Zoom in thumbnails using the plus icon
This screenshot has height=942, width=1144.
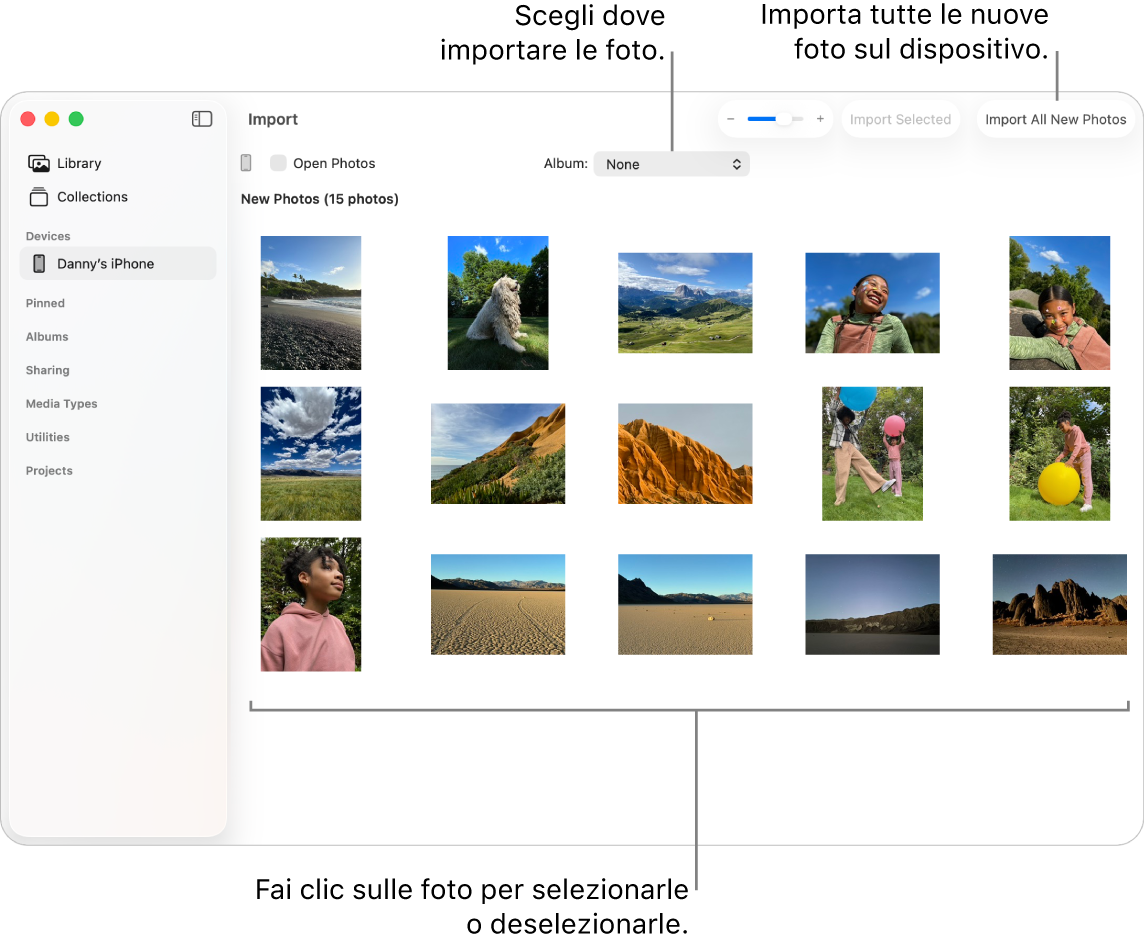pyautogui.click(x=820, y=118)
